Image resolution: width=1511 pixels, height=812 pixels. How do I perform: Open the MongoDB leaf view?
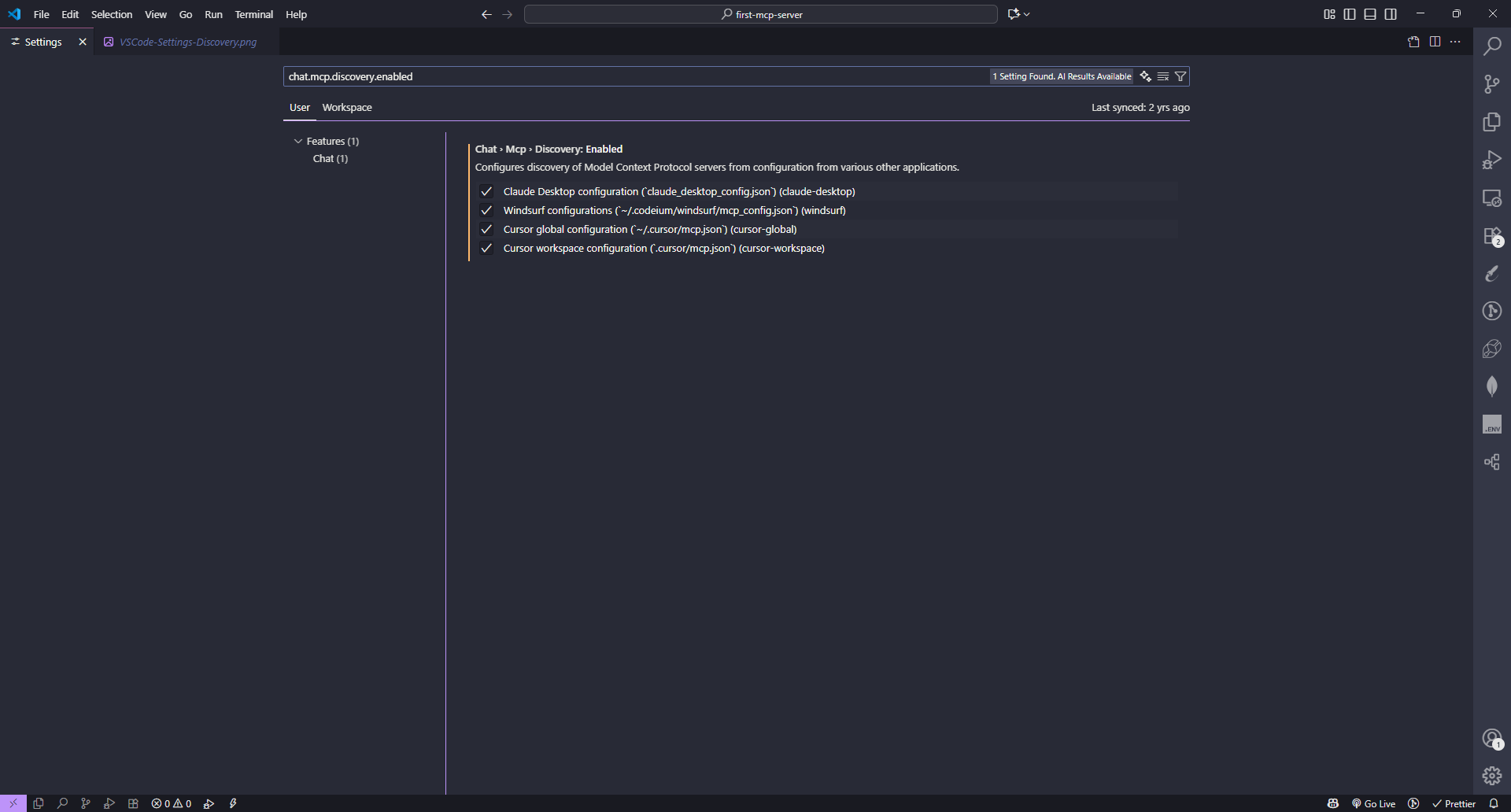click(x=1491, y=386)
